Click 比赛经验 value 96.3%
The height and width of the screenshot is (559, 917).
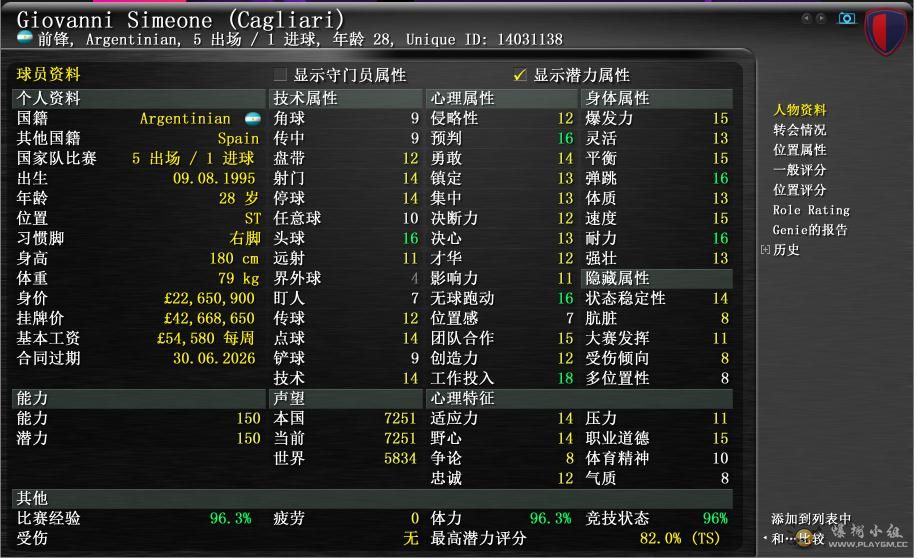[230, 518]
